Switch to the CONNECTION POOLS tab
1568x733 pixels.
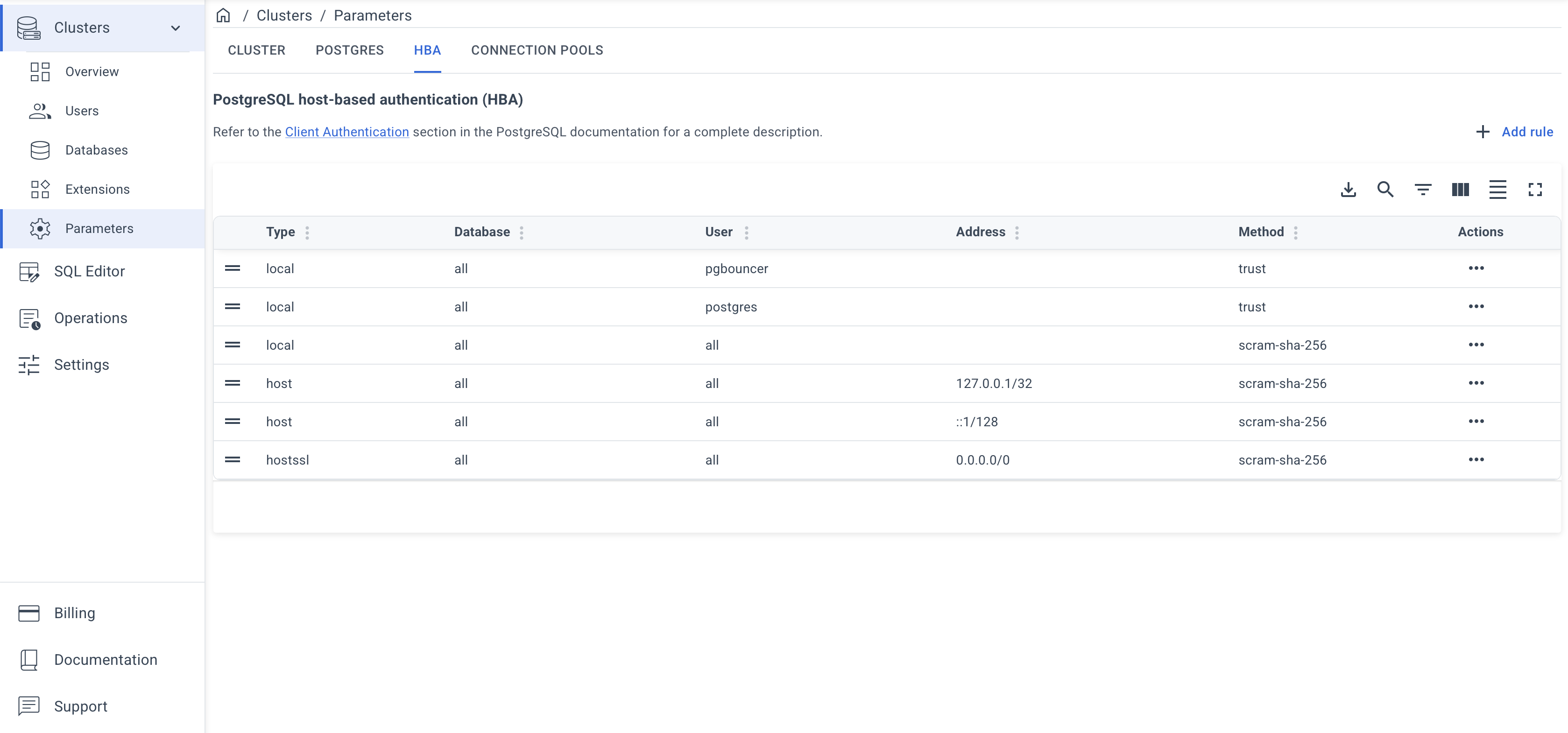pyautogui.click(x=537, y=50)
